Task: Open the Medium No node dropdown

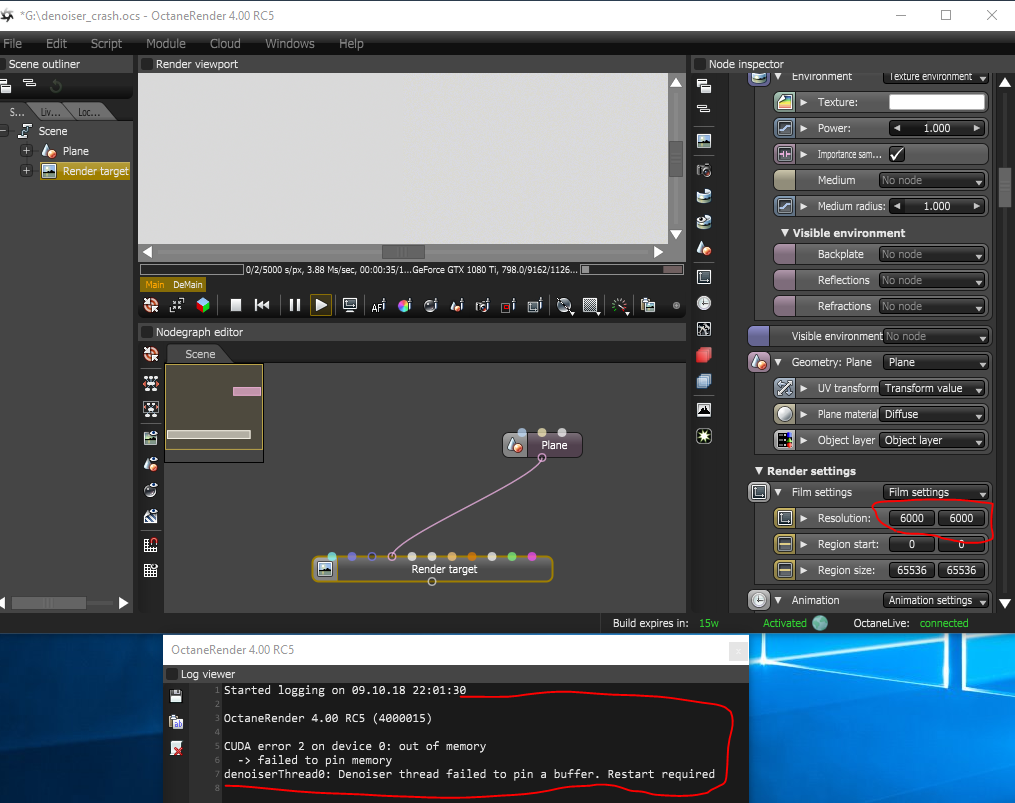Action: (932, 180)
